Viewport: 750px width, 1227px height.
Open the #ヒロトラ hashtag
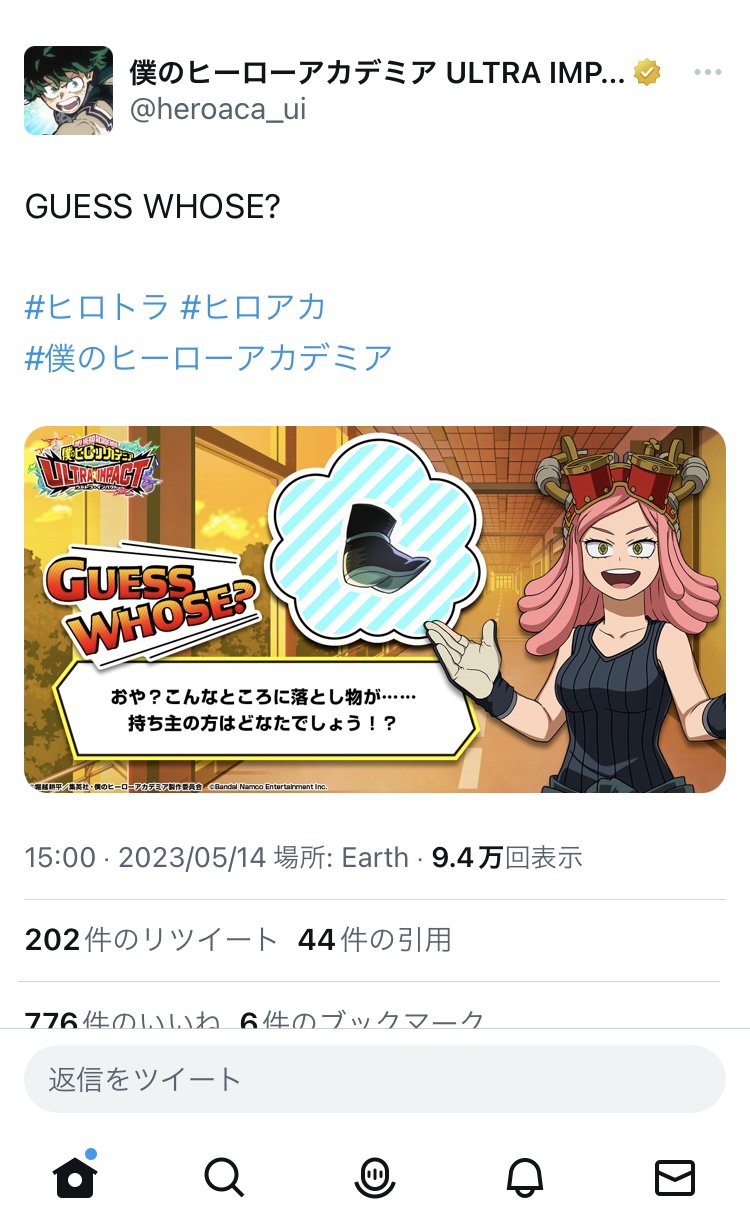click(97, 306)
